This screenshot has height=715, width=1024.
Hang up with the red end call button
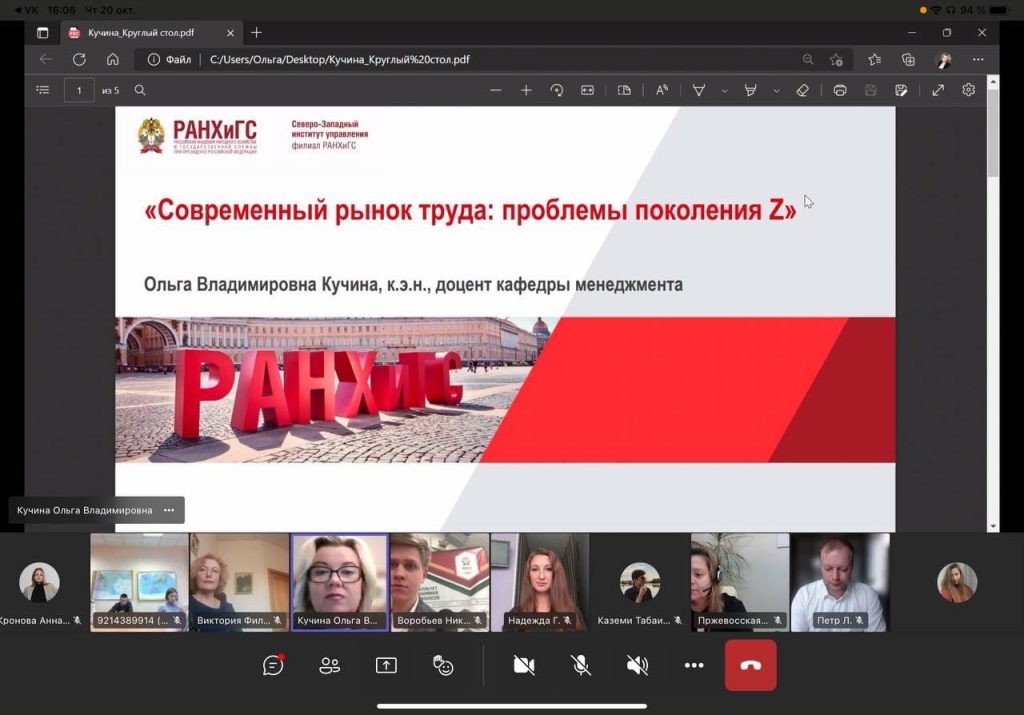coord(750,665)
